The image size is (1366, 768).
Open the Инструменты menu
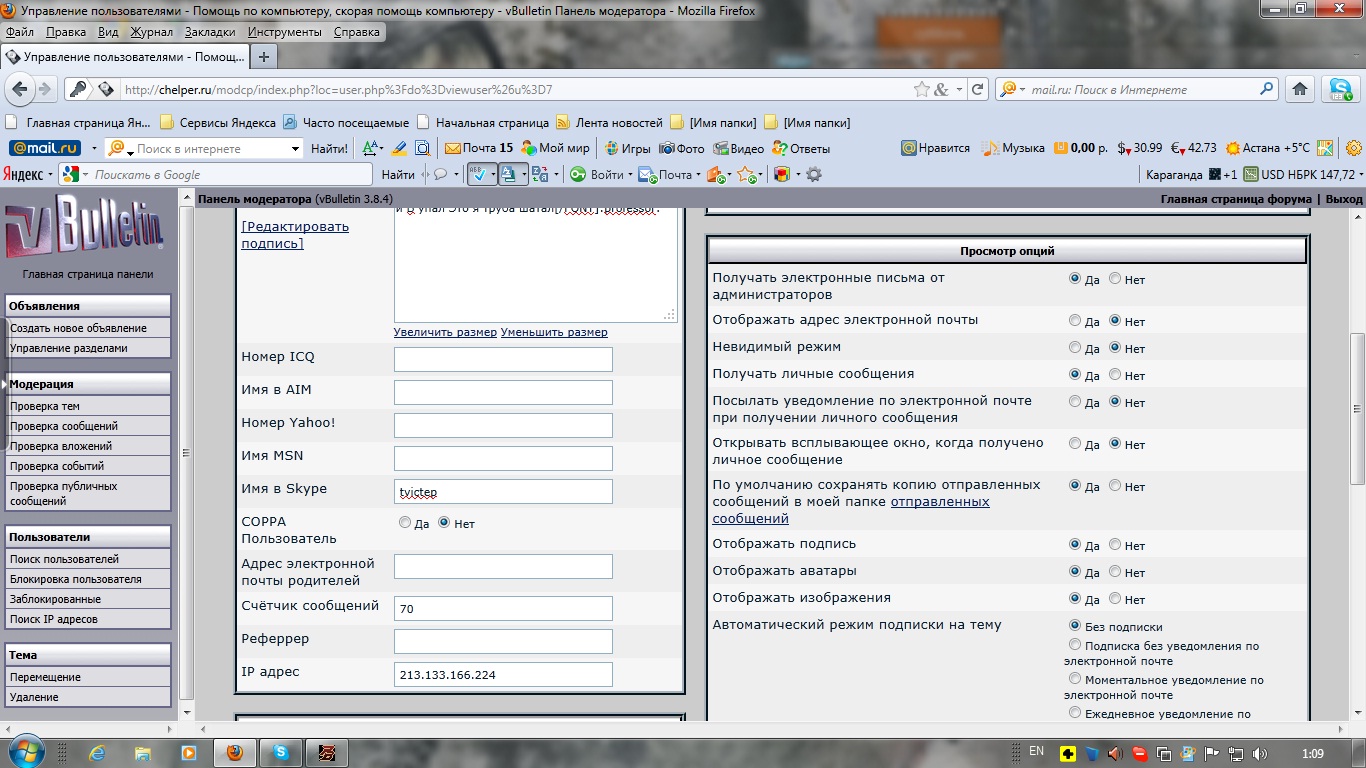(x=284, y=32)
